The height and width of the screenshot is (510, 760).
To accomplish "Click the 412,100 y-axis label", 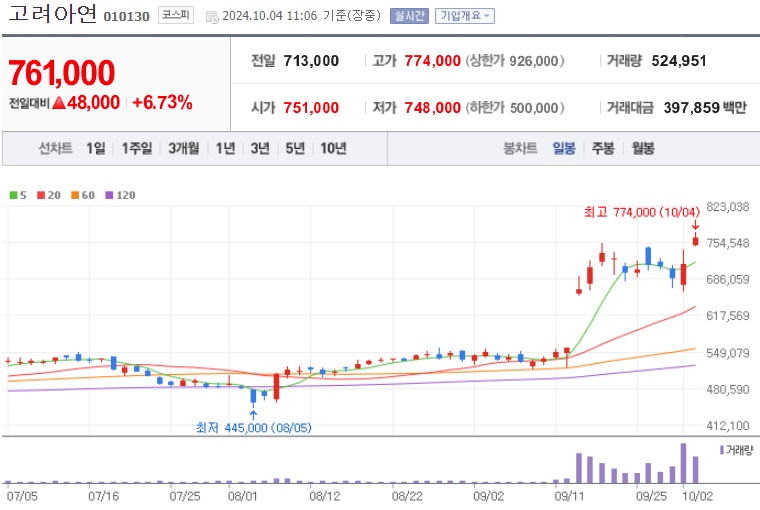I will pos(728,426).
